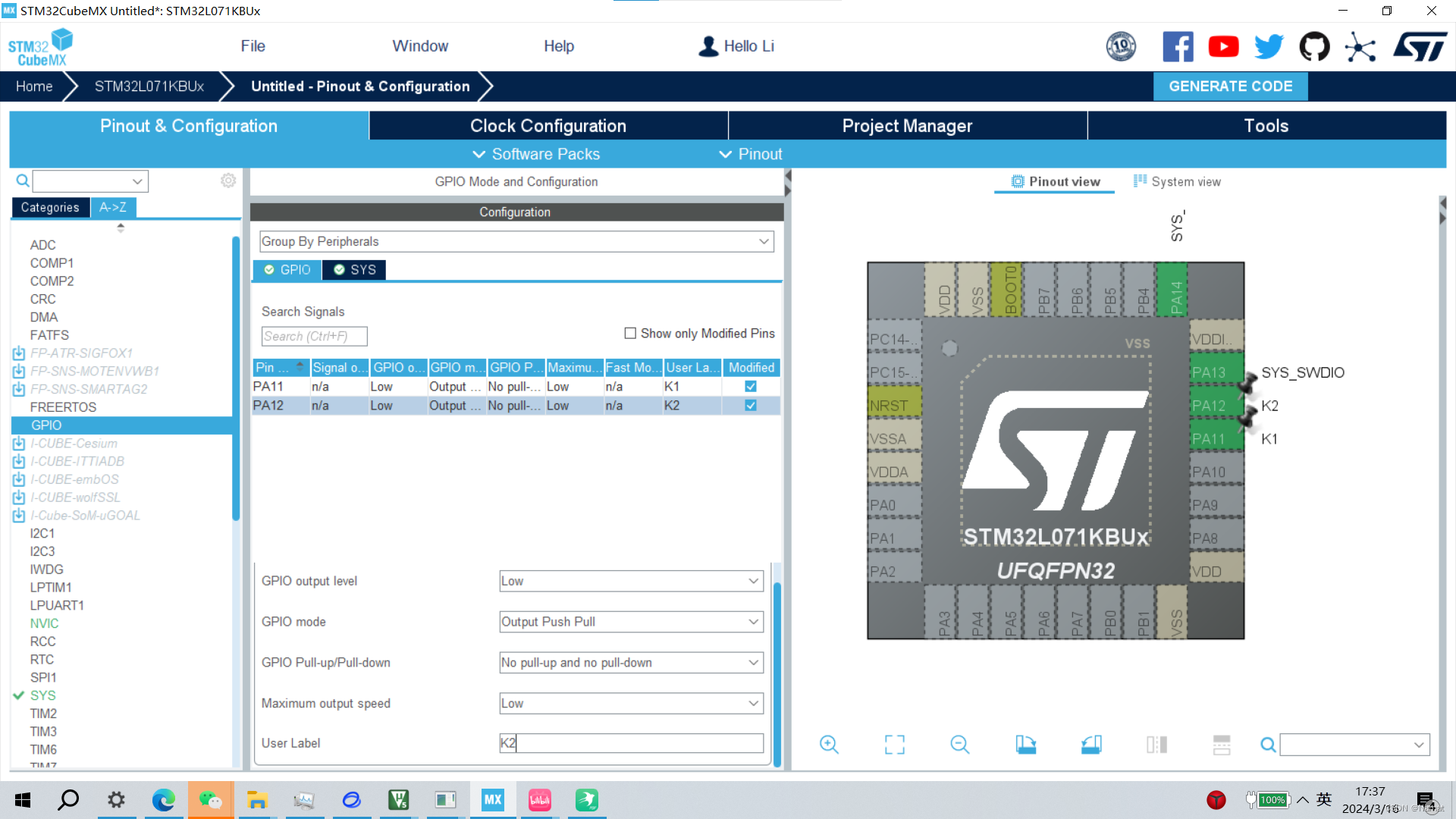Download the I-CUBE-Cesium pack icon
This screenshot has height=819, width=1456.
19,444
